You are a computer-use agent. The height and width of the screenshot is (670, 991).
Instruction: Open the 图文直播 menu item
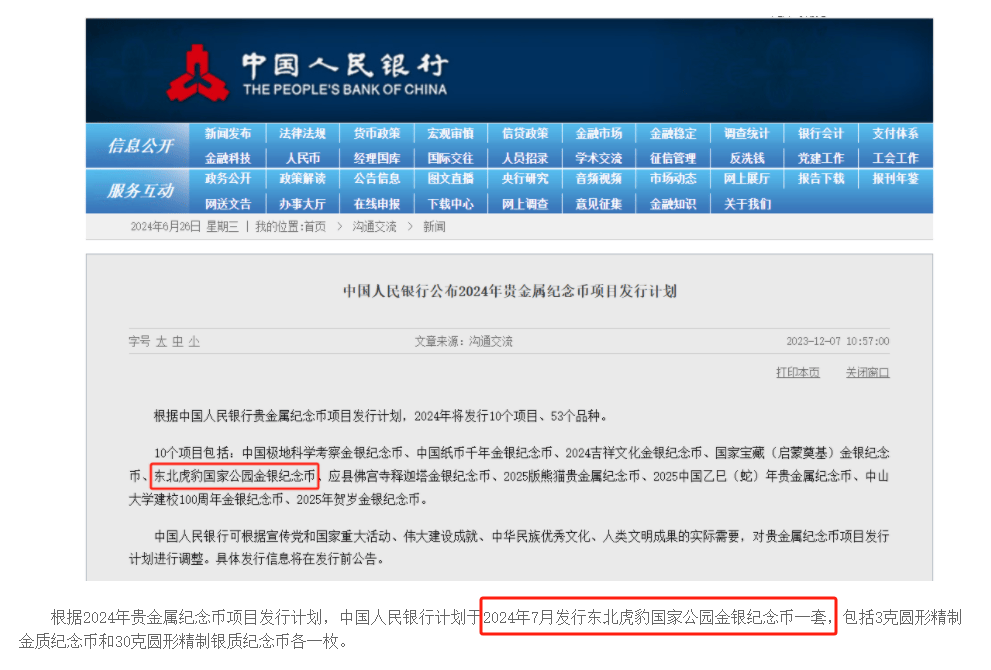451,179
